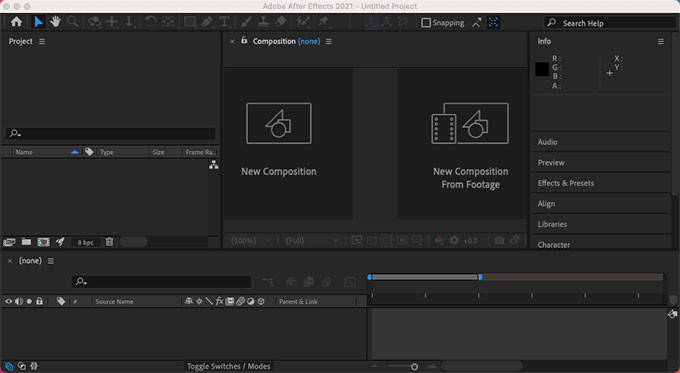Open the 8 bpc color depth setting
Screen dimensions: 680x373
[x=85, y=242]
